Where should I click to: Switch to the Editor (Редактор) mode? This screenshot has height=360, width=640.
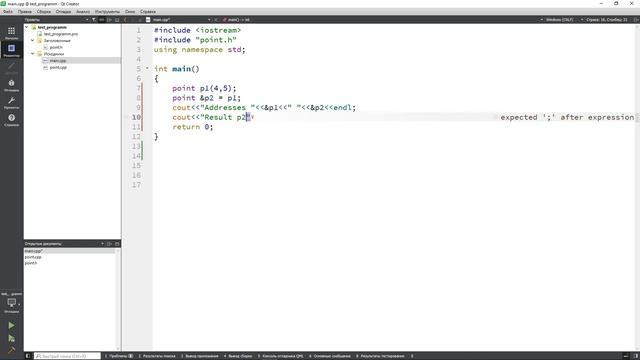(x=11, y=50)
